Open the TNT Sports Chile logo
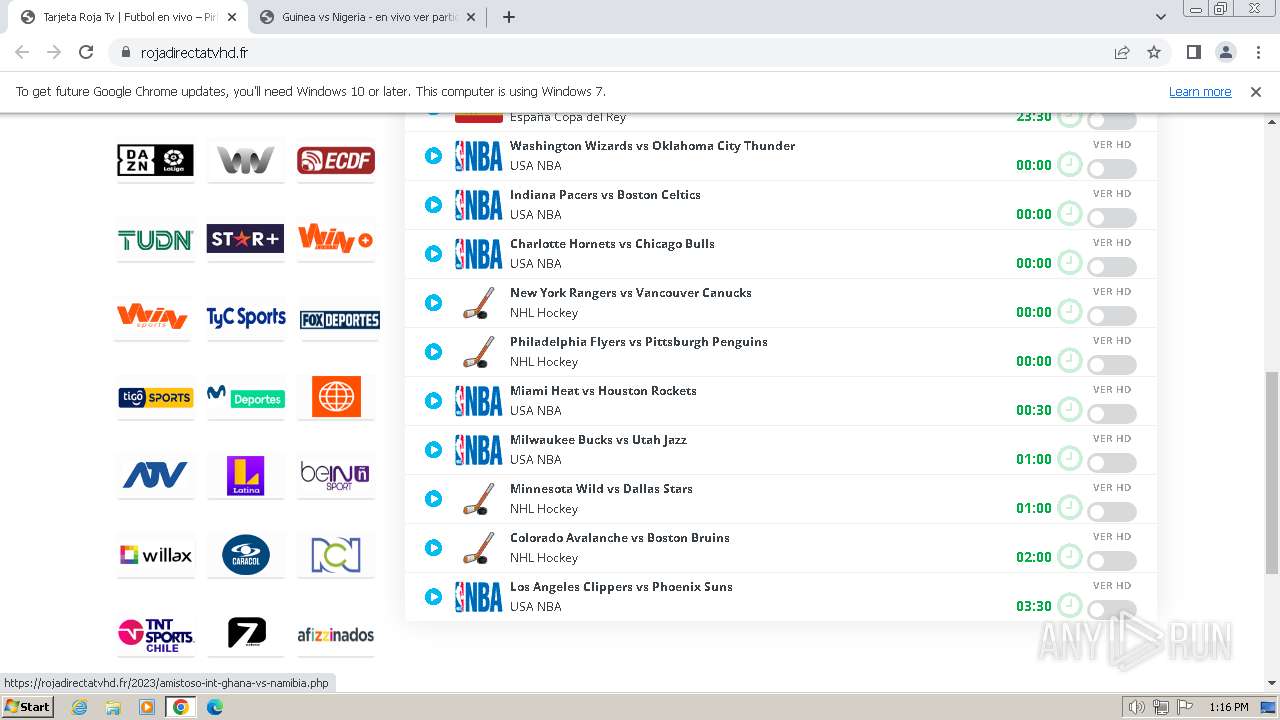 point(155,635)
